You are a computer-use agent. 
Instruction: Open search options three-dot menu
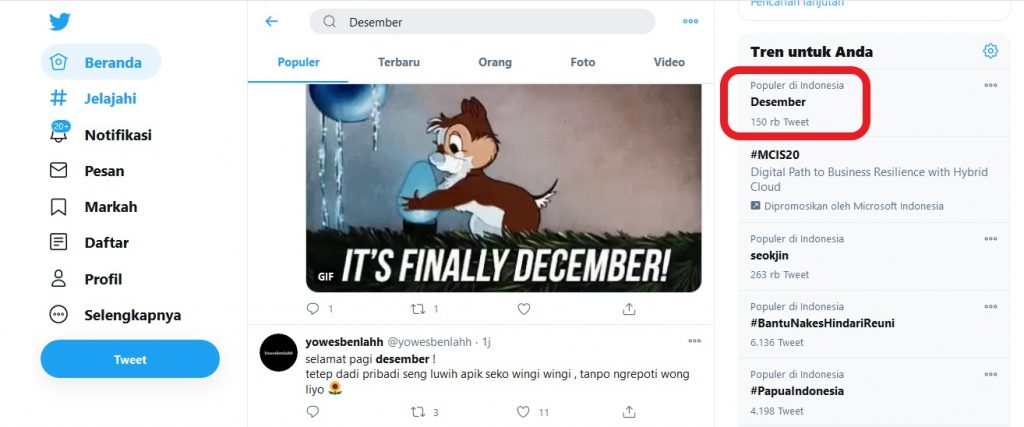[690, 21]
